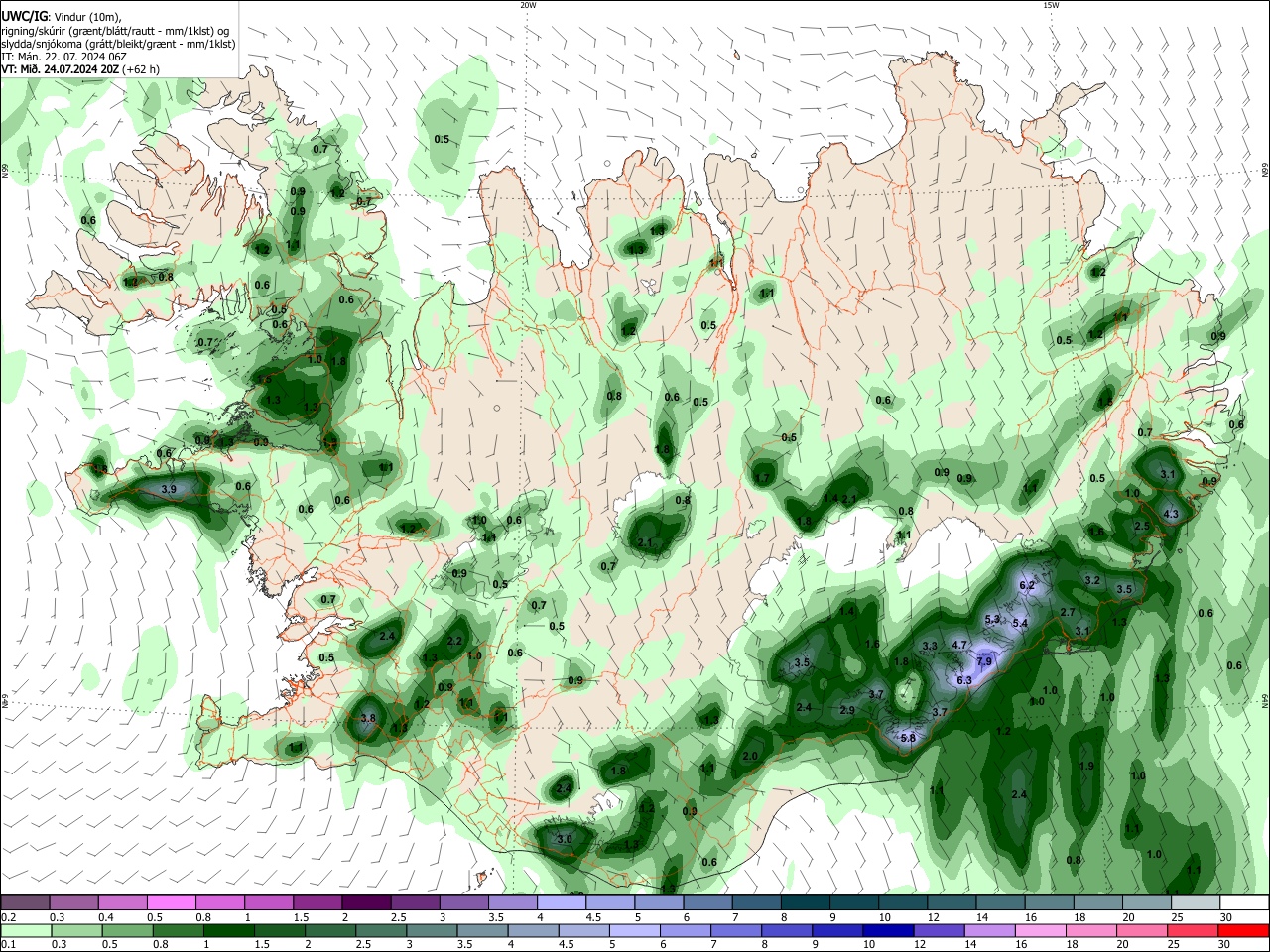Select the IT initial time line
The image size is (1270, 952).
pyautogui.click(x=64, y=57)
